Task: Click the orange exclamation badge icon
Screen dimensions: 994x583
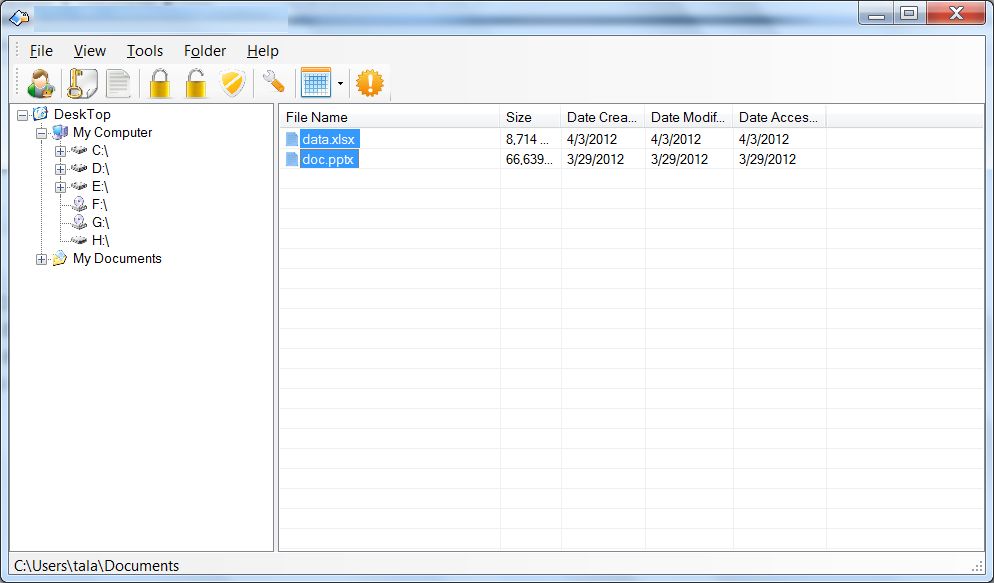Action: click(x=370, y=83)
